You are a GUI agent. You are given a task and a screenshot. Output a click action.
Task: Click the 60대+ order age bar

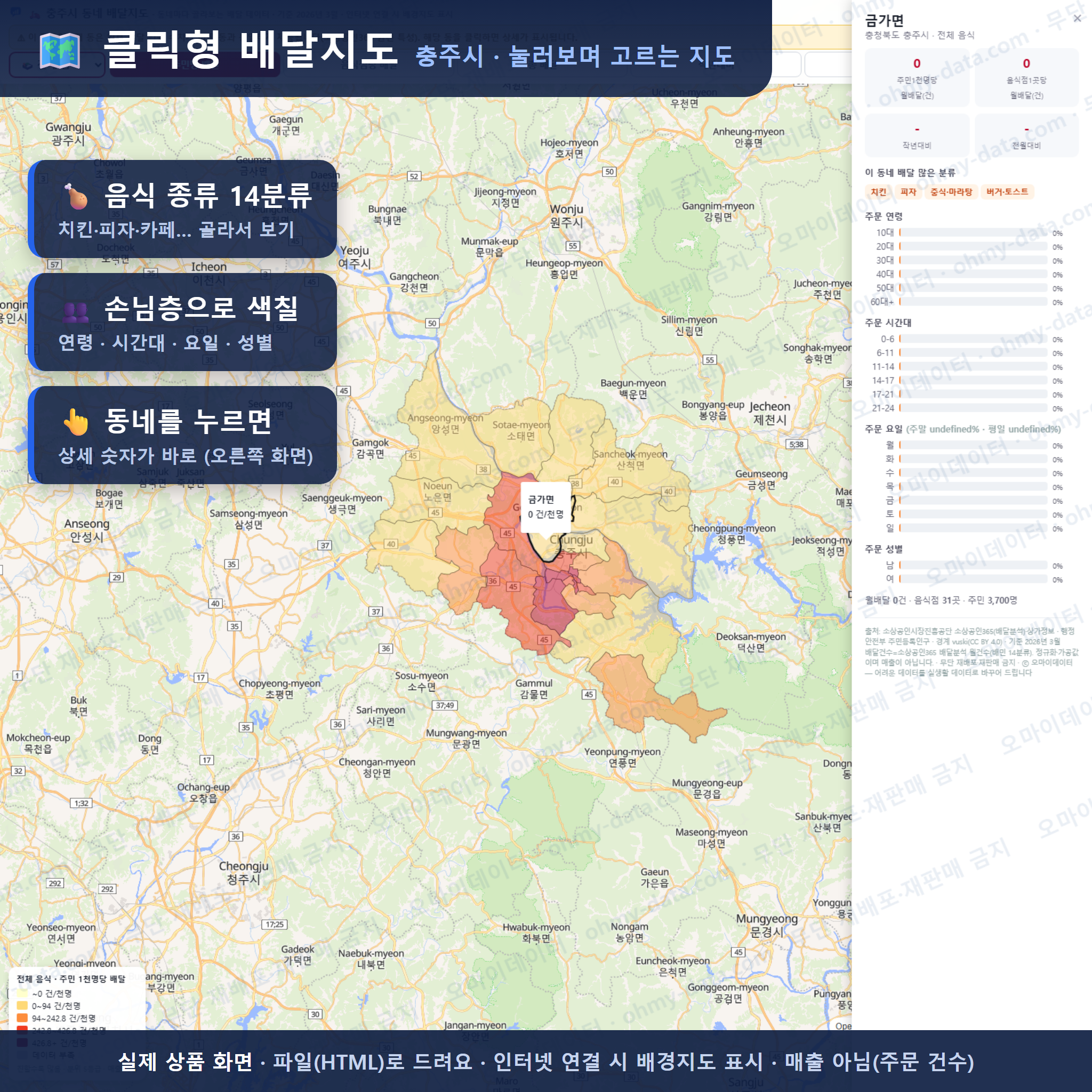[973, 302]
